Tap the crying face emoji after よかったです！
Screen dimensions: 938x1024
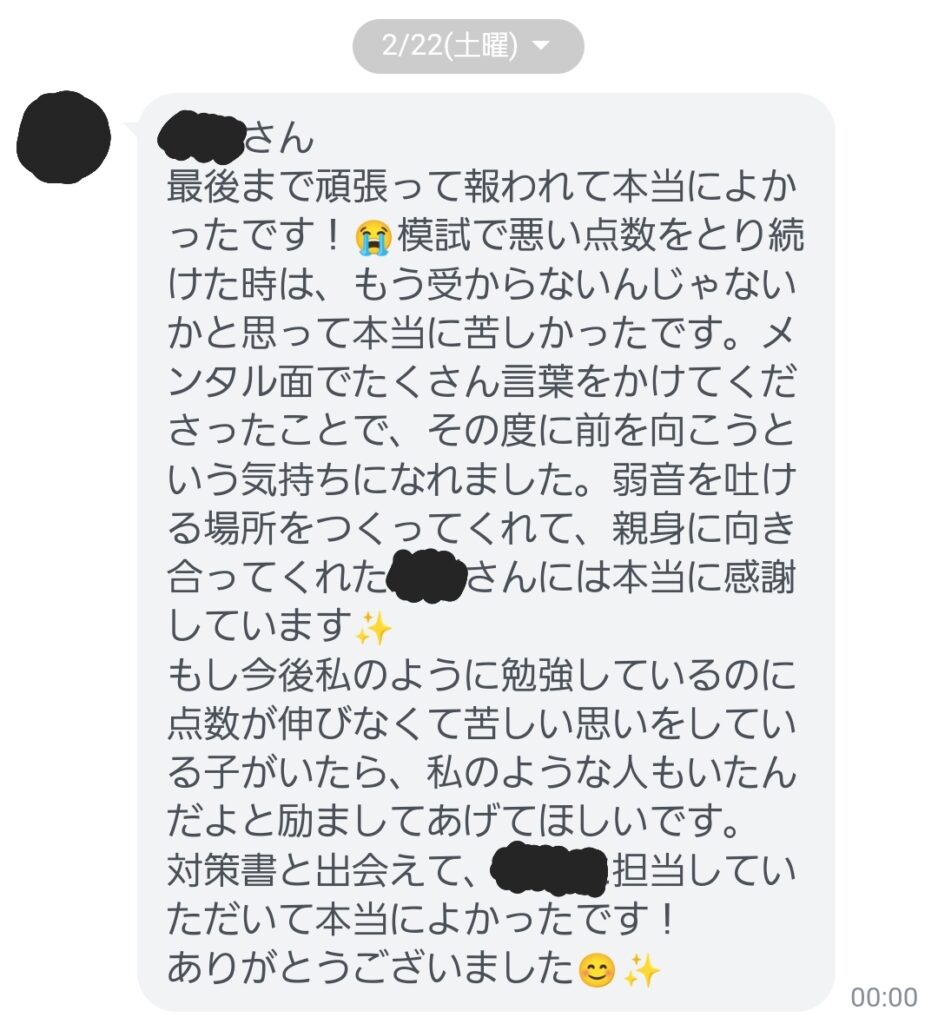coord(374,236)
